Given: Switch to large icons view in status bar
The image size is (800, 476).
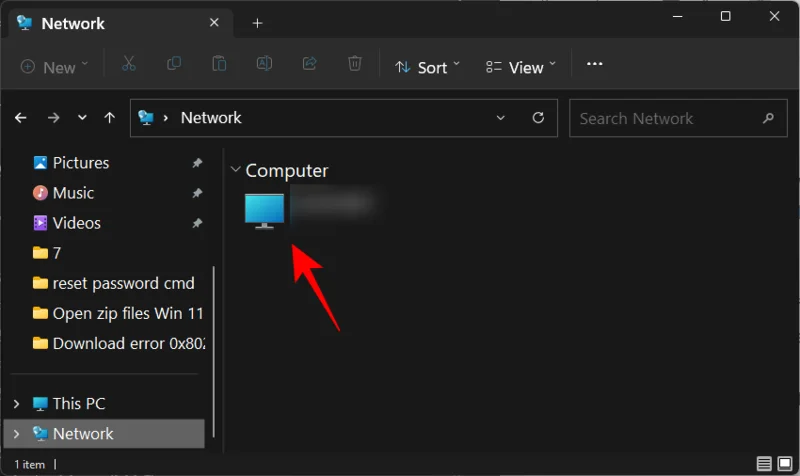Looking at the screenshot, I should coord(785,463).
